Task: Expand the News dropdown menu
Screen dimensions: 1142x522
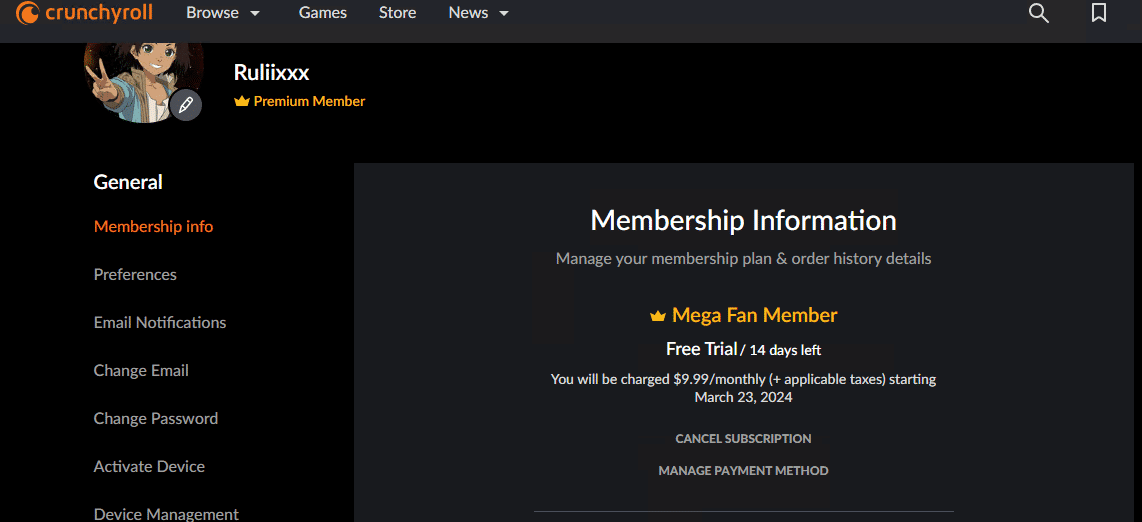Action: pos(478,13)
